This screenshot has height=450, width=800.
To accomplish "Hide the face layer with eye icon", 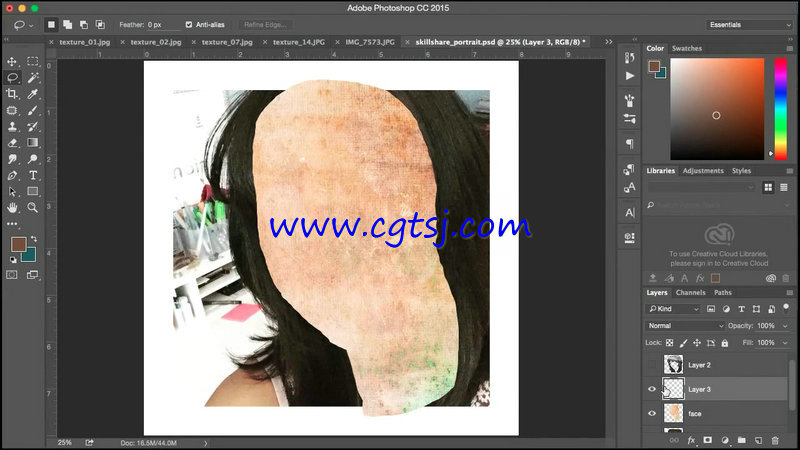I will point(652,414).
